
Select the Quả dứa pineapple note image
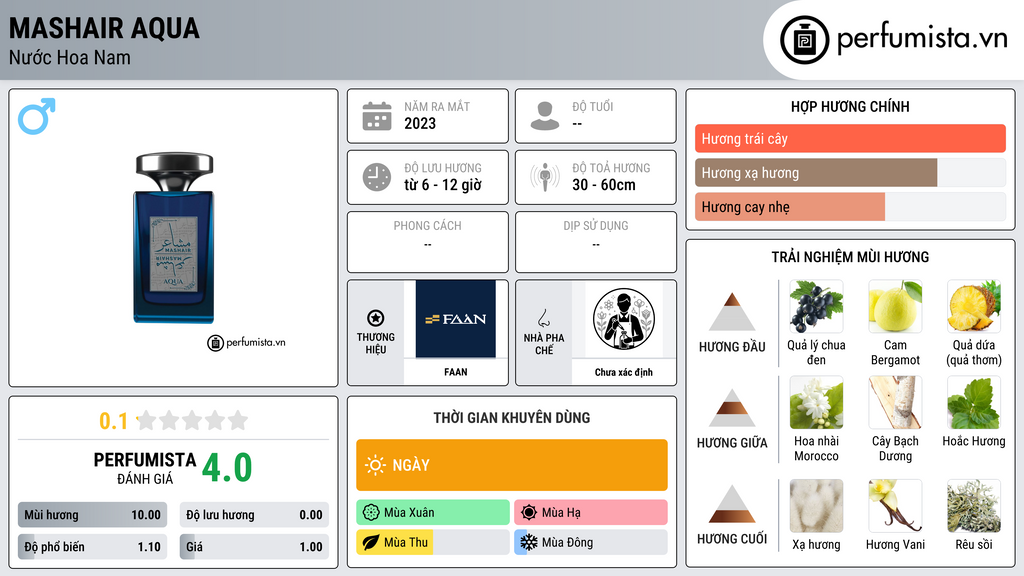(974, 307)
